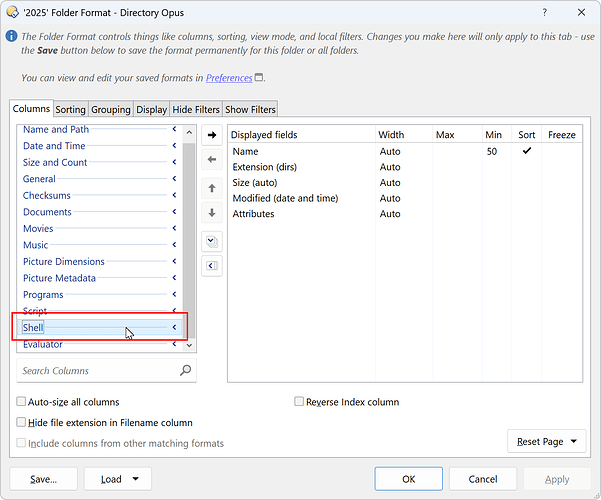Screen dimensions: 601x500
Task: Open the Show Filters tab
Action: [x=250, y=109]
